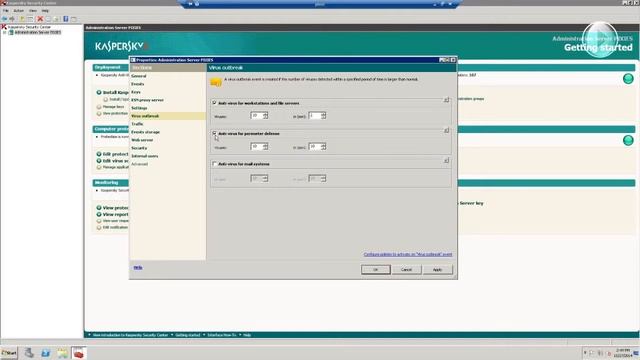Open the Help menu in the menu bar
This screenshot has height=360, width=640.
coord(45,11)
